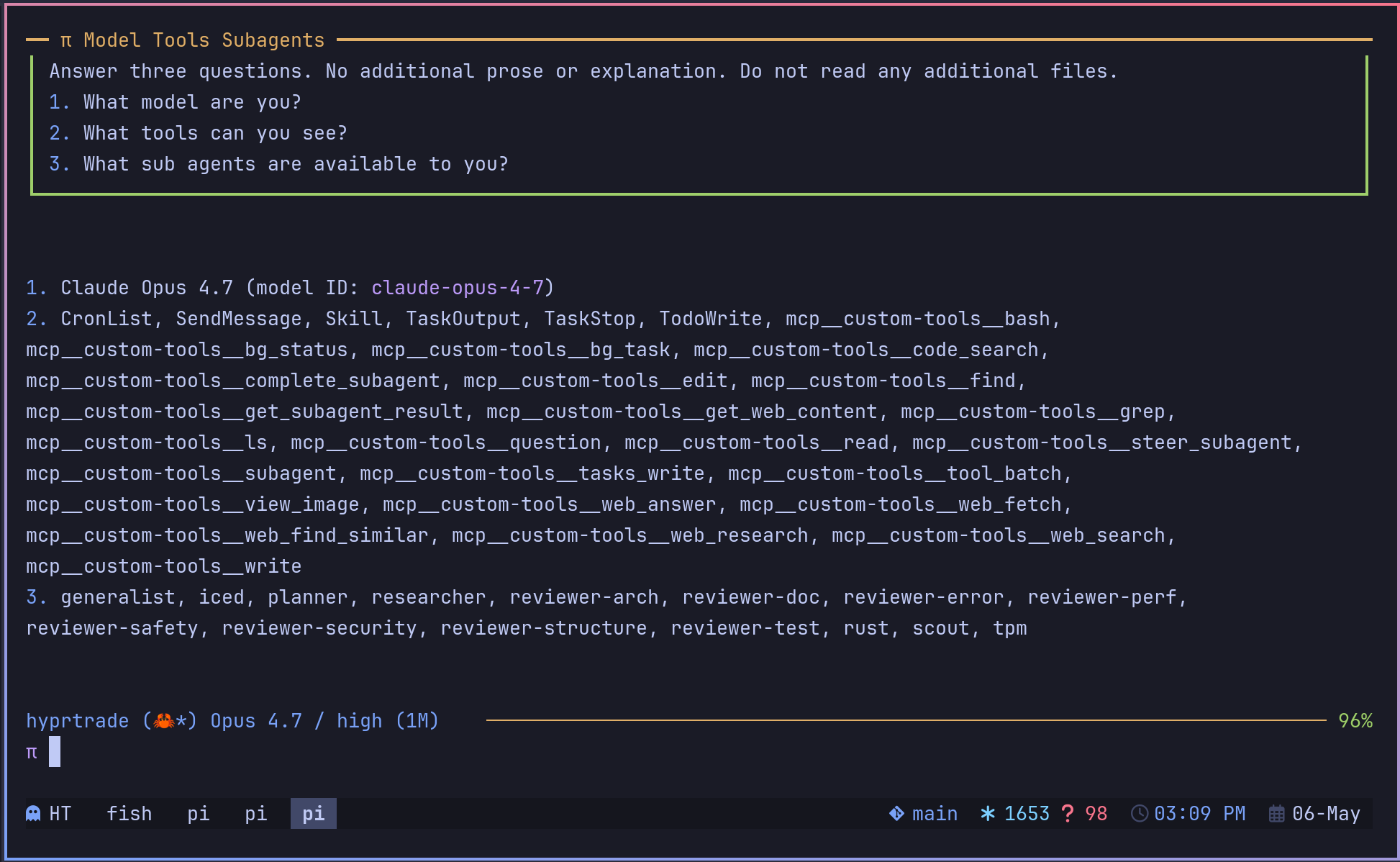Click the researcher subagent name

429,597
